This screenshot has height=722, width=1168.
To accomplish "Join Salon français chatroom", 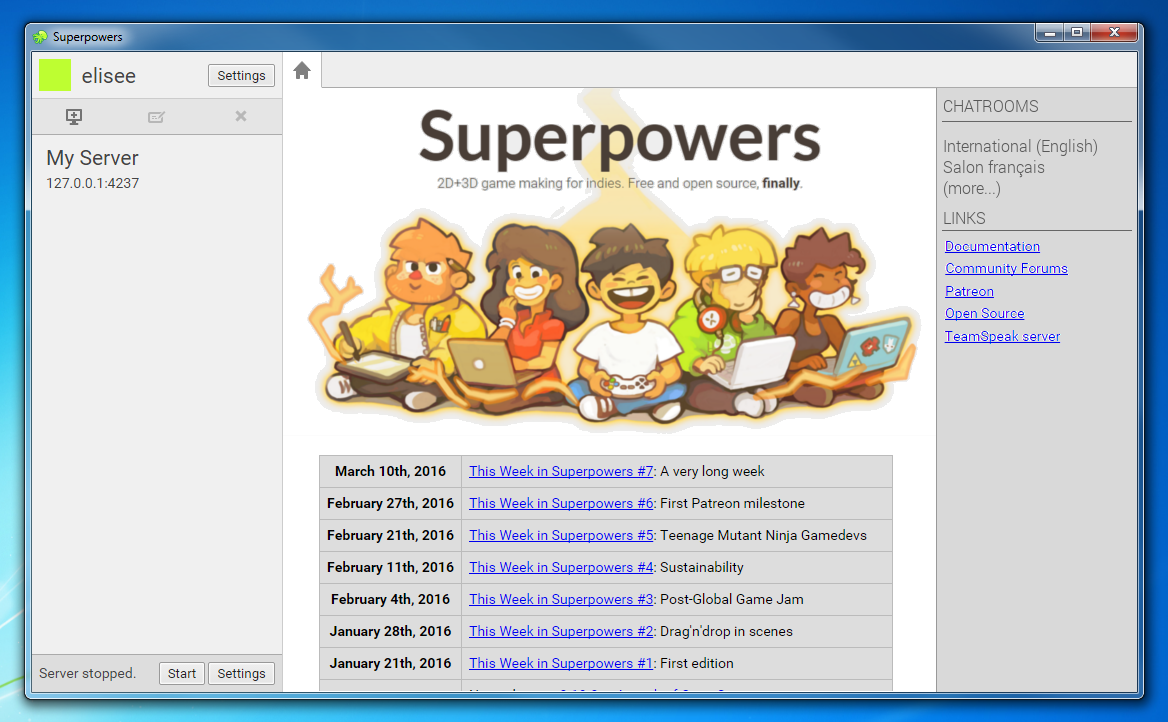I will coord(994,168).
